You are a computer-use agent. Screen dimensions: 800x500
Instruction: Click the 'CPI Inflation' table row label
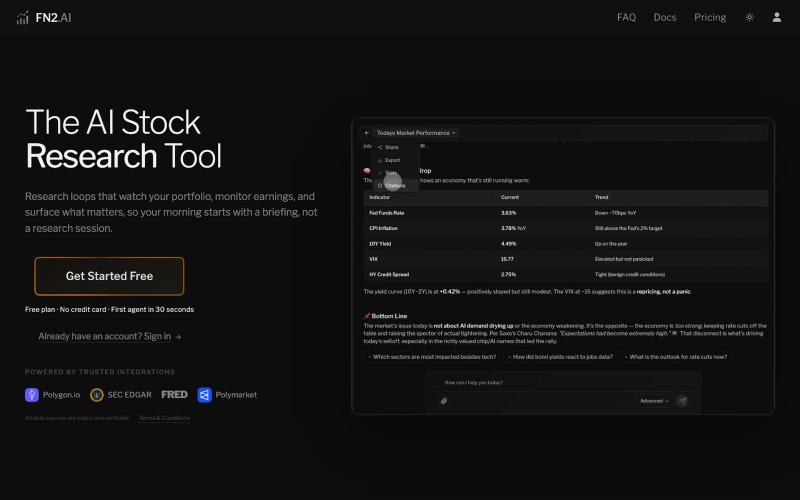pos(383,228)
